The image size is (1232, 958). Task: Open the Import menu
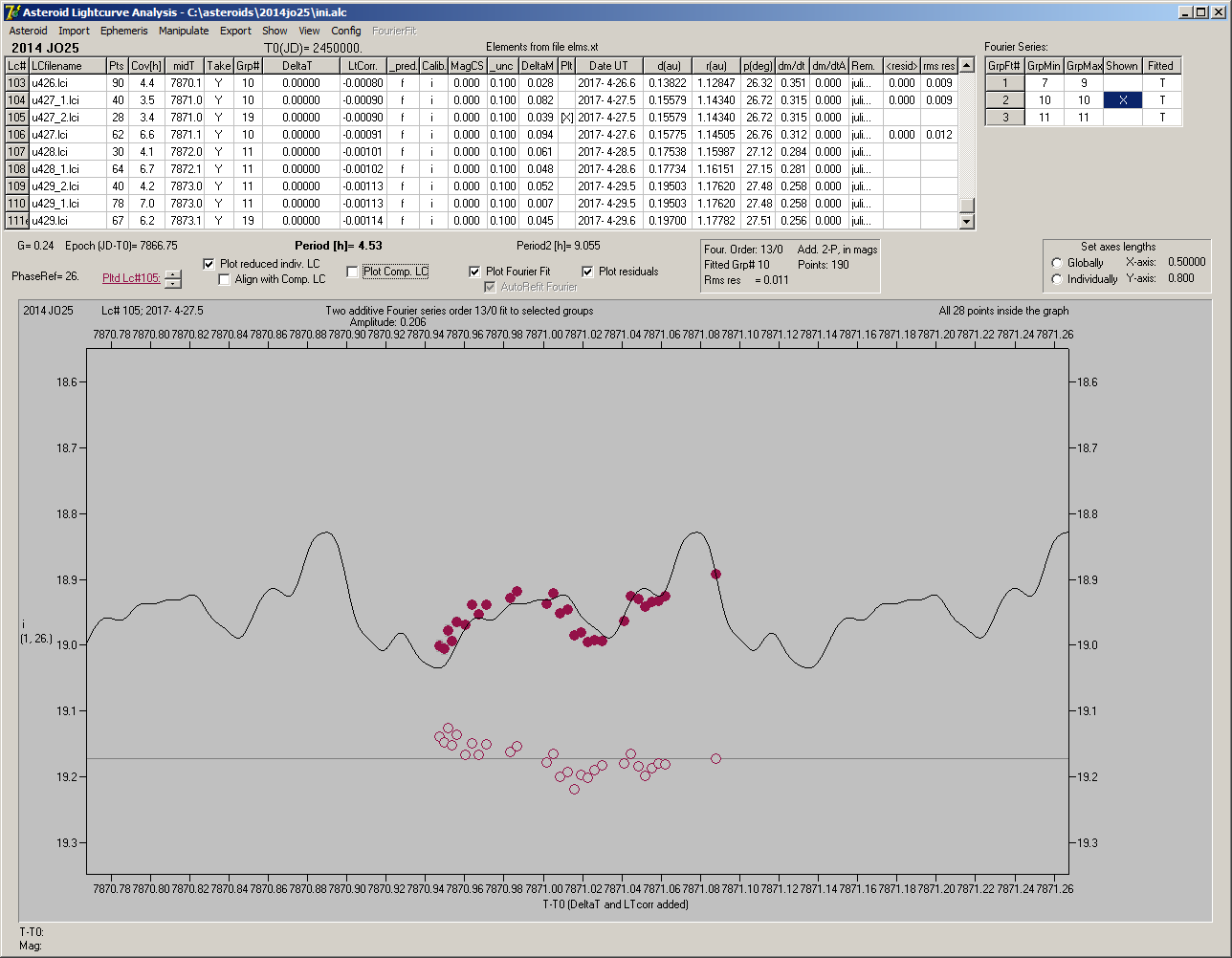click(74, 31)
